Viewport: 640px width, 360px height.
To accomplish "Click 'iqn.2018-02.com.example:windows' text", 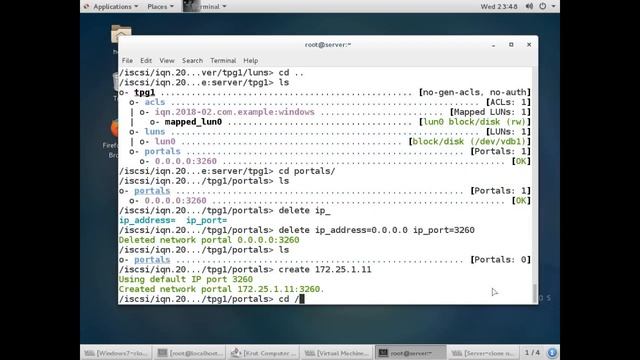I will pyautogui.click(x=235, y=112).
